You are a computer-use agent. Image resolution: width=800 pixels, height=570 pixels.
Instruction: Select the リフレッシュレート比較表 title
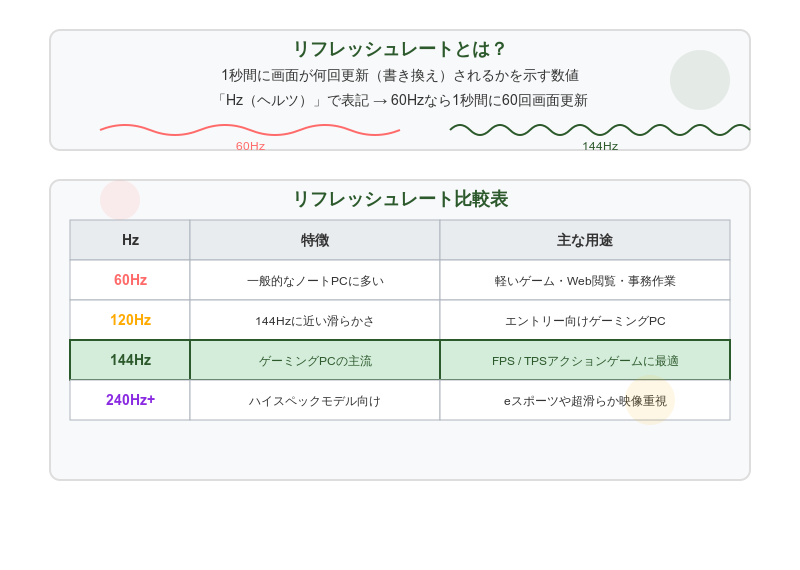coord(400,199)
